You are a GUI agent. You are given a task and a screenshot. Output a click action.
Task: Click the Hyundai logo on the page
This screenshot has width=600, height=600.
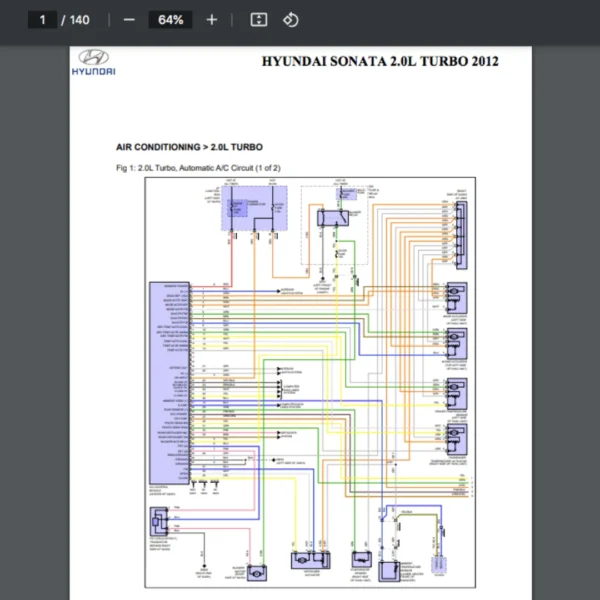point(93,58)
